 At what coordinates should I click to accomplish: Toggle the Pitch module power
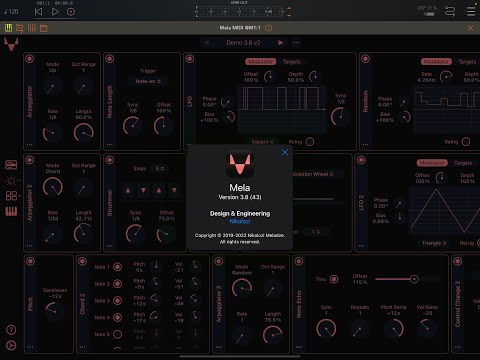30,261
